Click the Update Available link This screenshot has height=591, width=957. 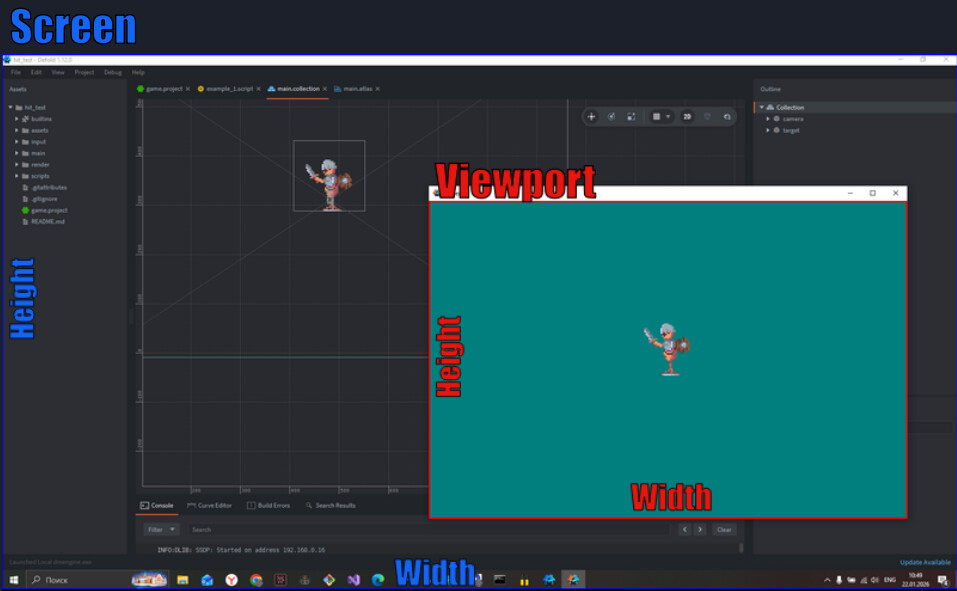925,562
